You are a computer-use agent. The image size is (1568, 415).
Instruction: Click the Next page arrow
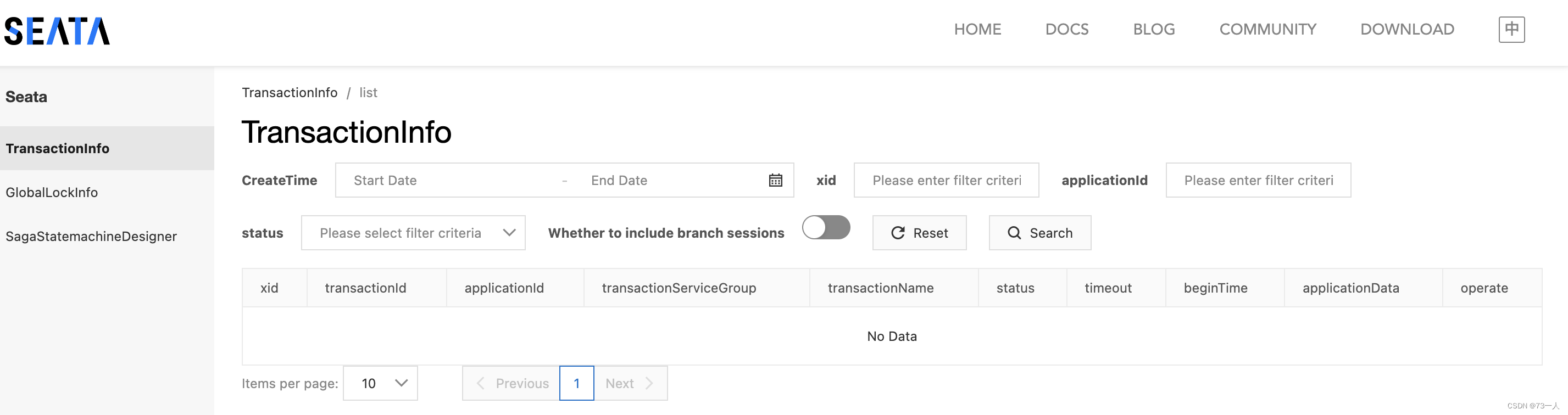pyautogui.click(x=649, y=383)
